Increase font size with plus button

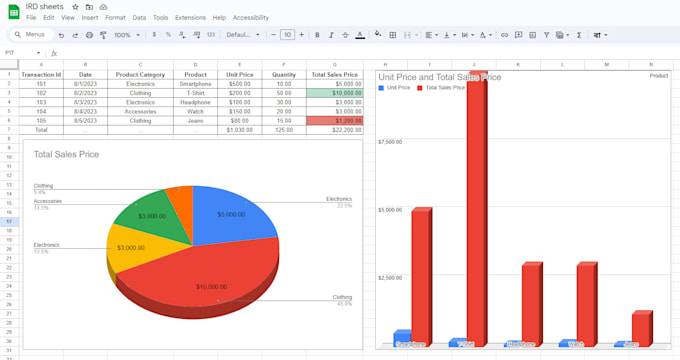301,35
